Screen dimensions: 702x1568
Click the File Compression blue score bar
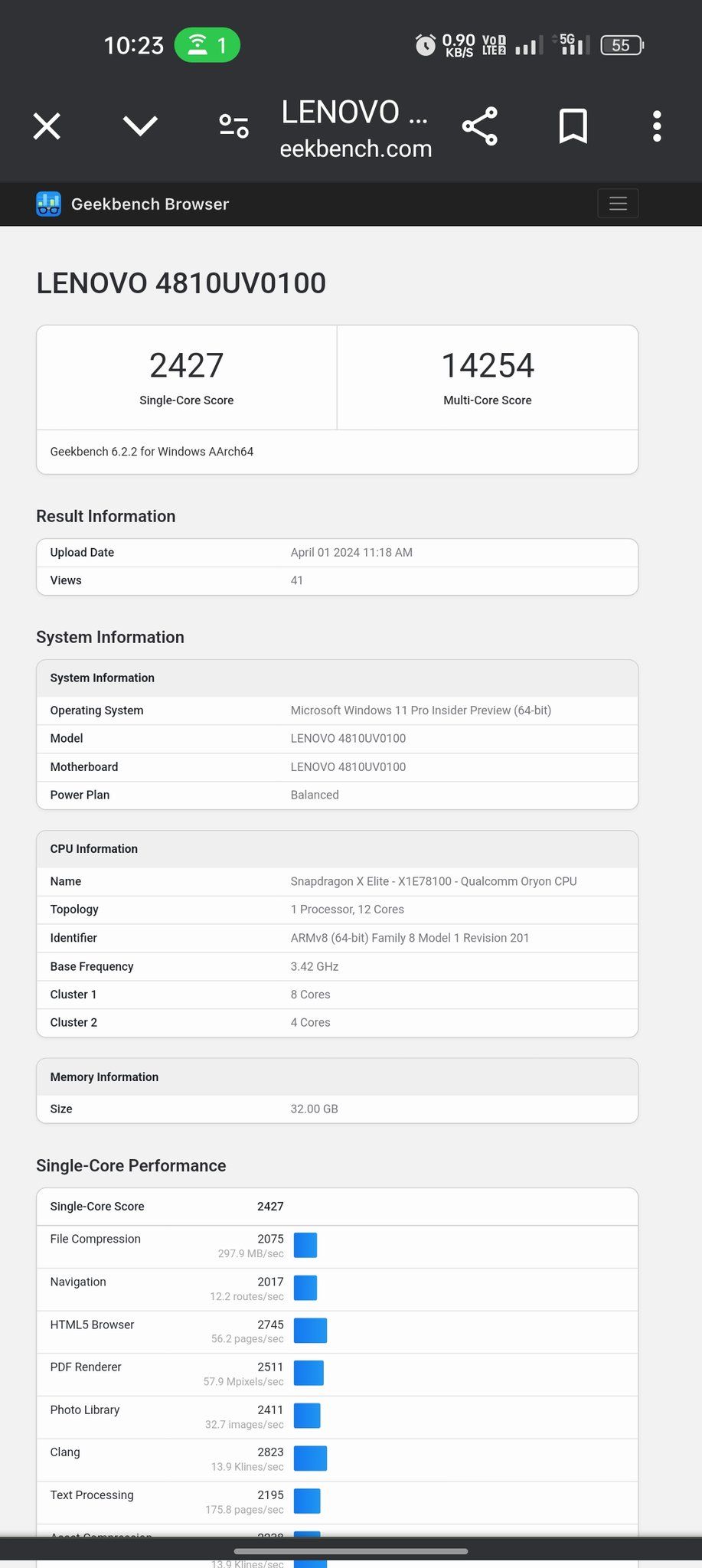(x=305, y=1246)
